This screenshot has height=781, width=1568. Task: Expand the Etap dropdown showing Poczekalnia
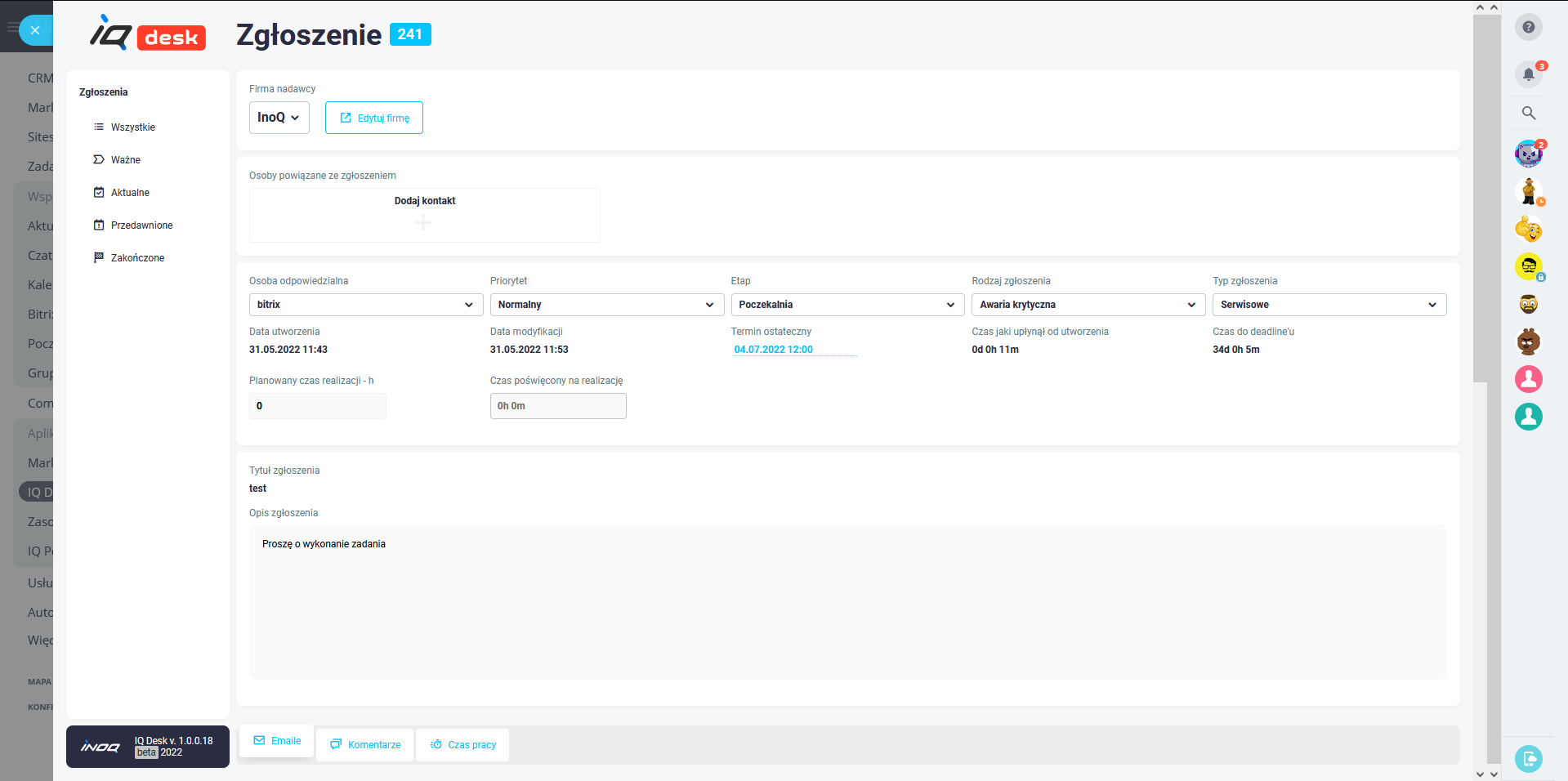tap(847, 305)
